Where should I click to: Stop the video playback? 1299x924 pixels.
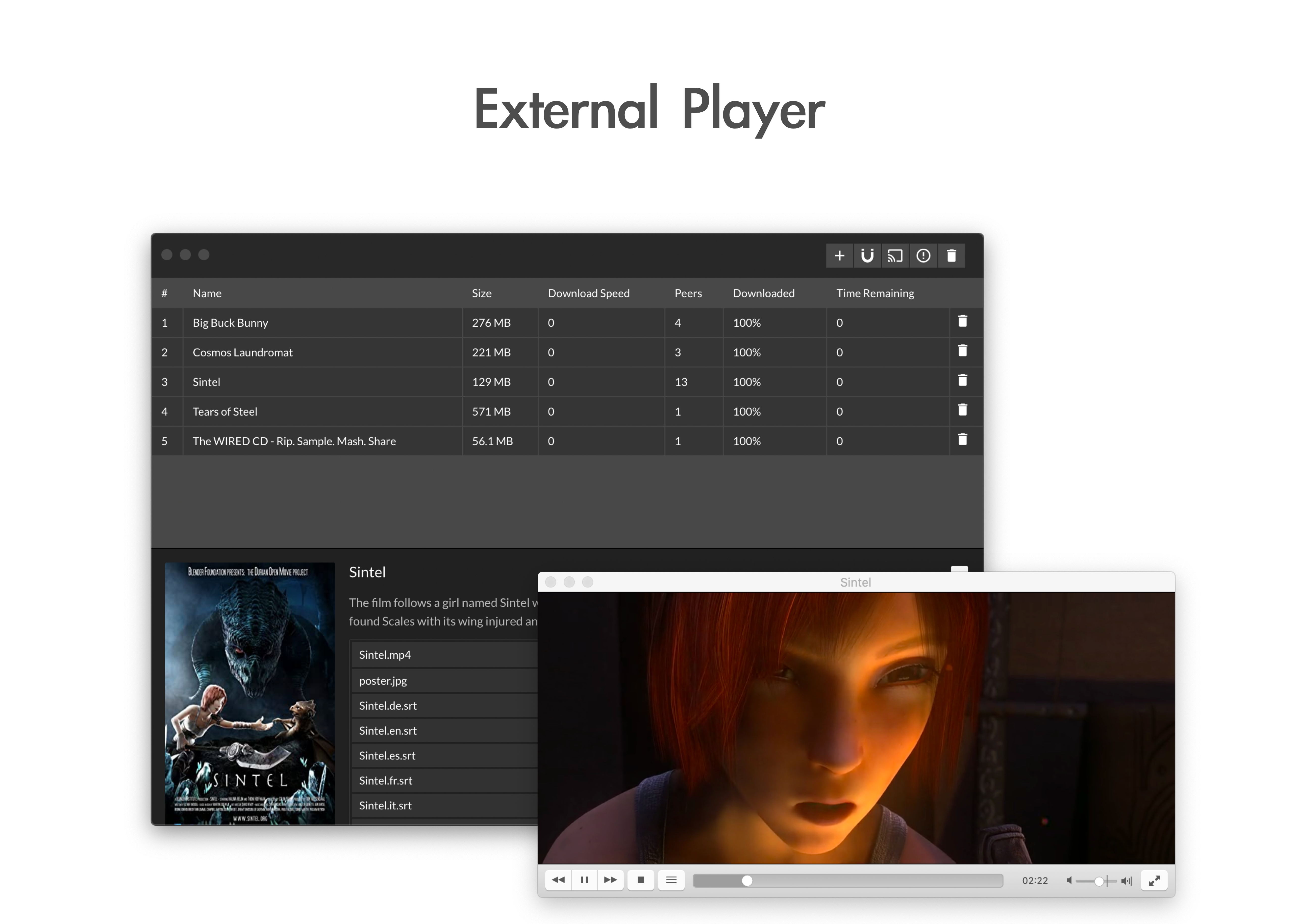coord(641,880)
